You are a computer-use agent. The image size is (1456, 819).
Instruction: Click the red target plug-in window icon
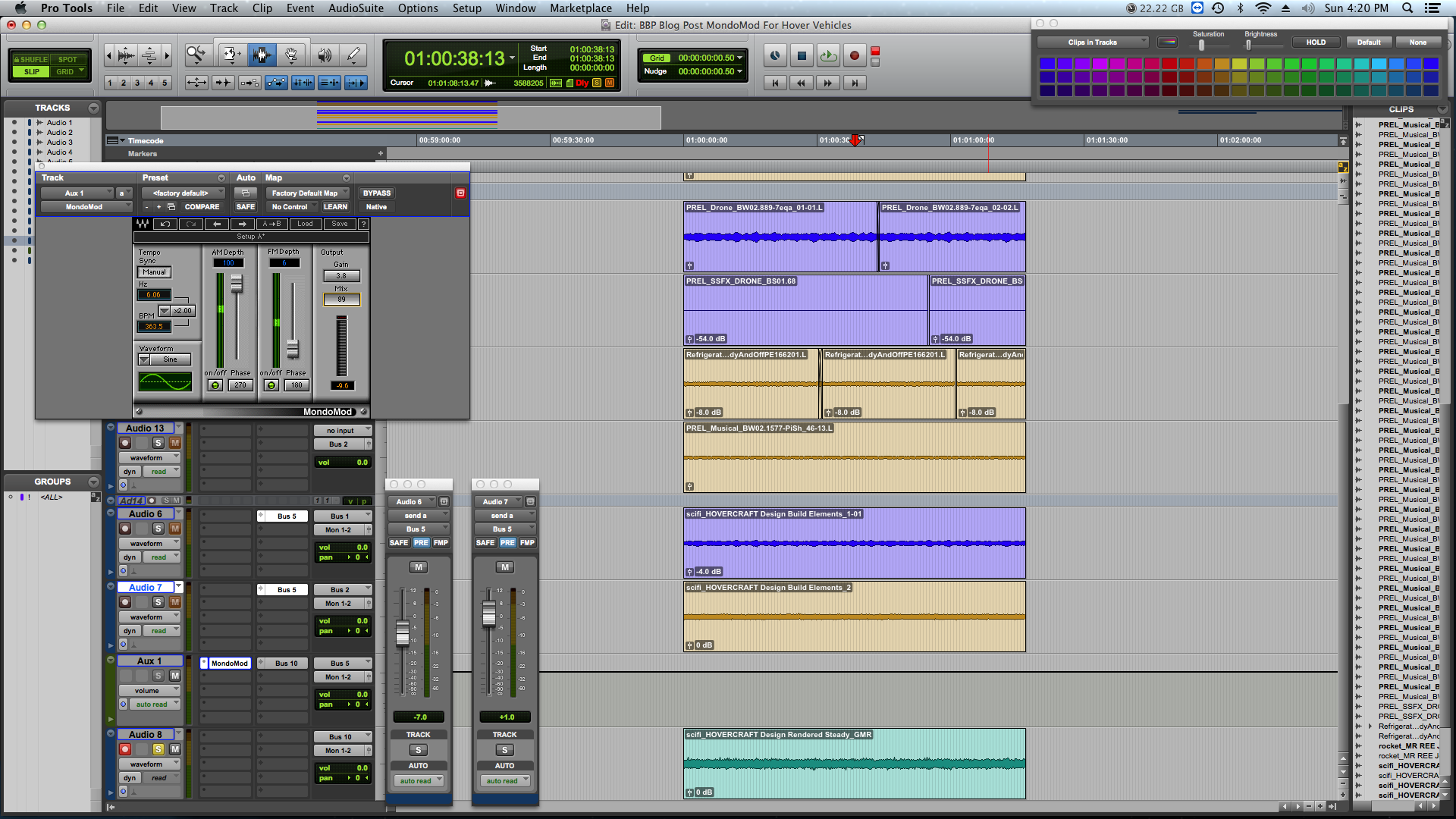460,193
